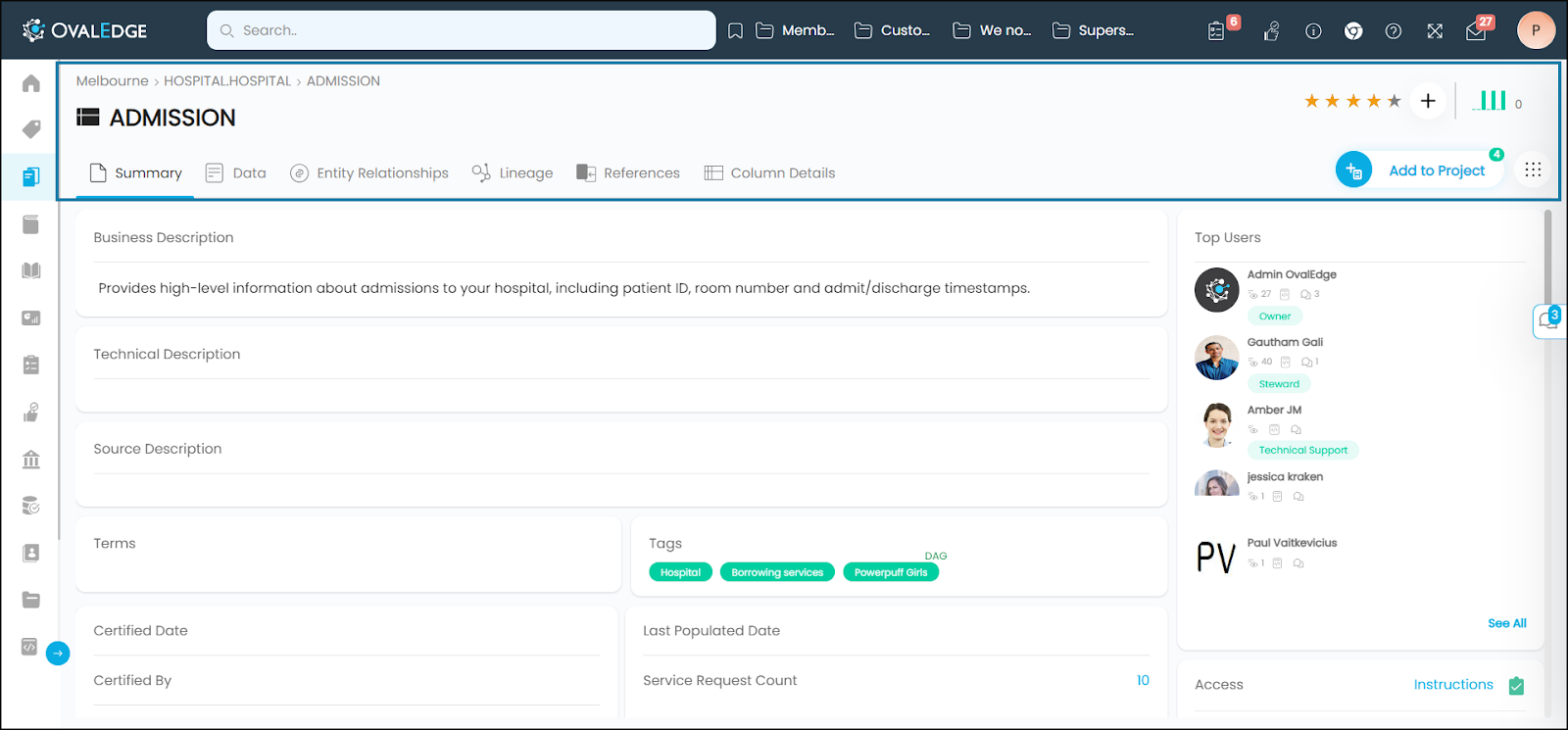Open inbox messages with badge 27
This screenshot has width=1568, height=730.
tap(1476, 31)
